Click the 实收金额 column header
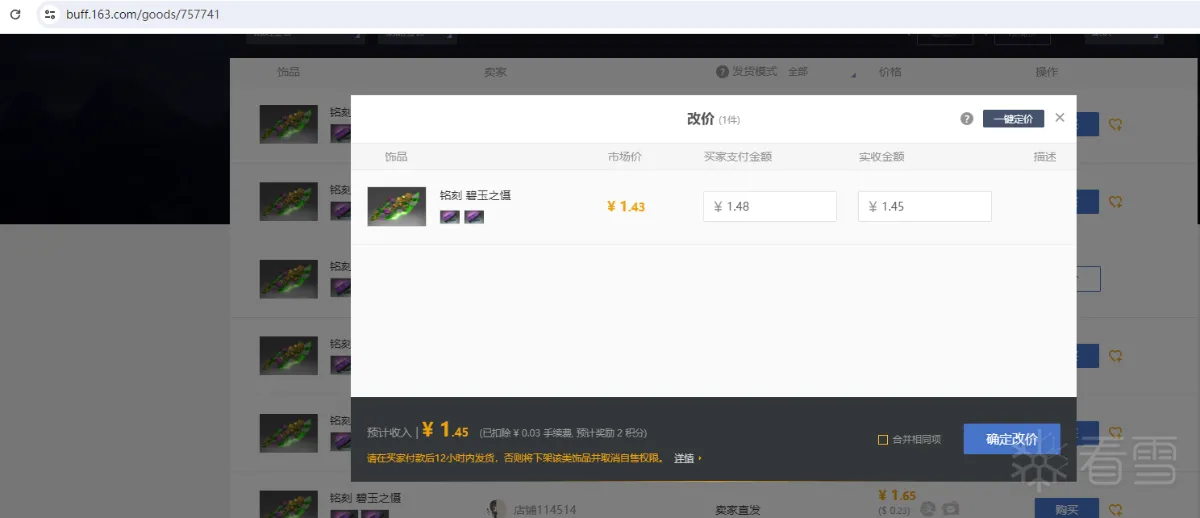Screen dimensions: 1200x518 [881, 157]
